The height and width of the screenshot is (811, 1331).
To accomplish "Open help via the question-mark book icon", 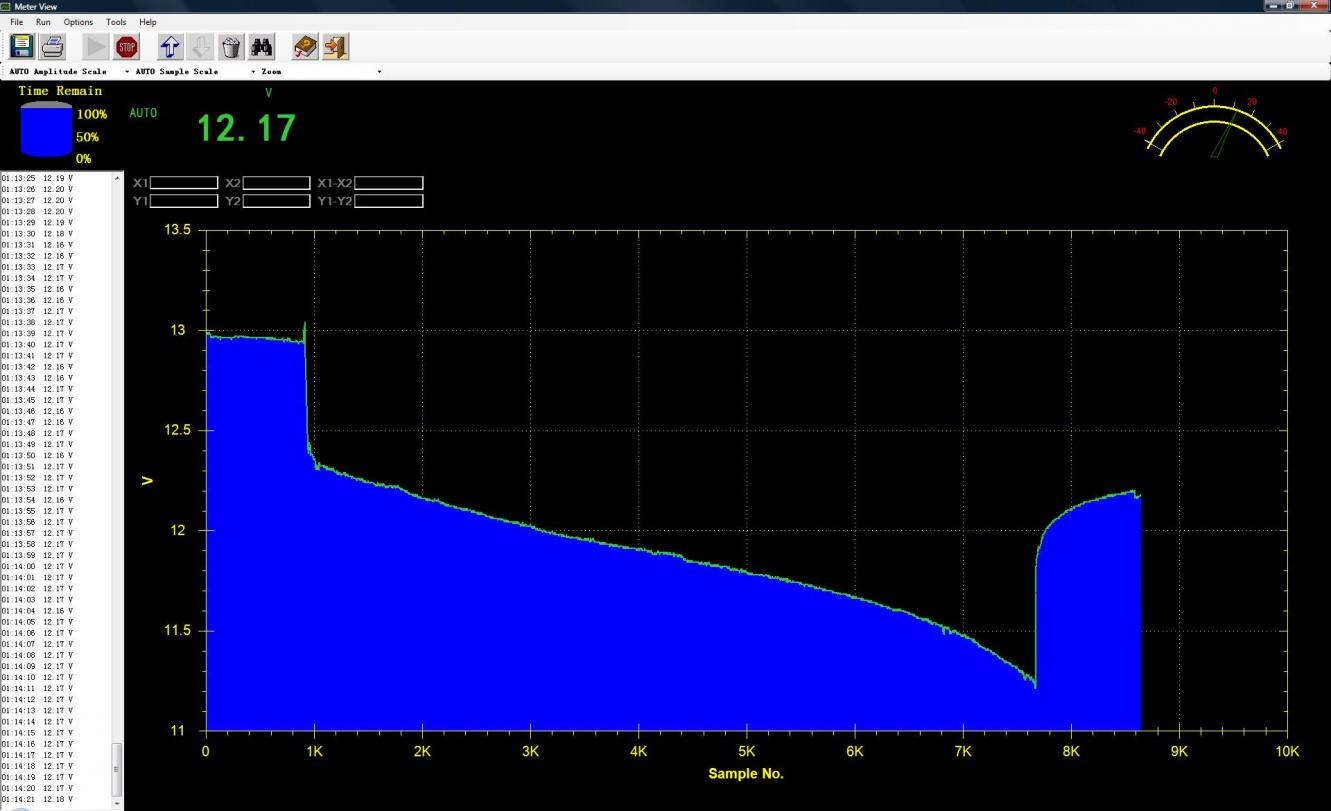I will [305, 46].
